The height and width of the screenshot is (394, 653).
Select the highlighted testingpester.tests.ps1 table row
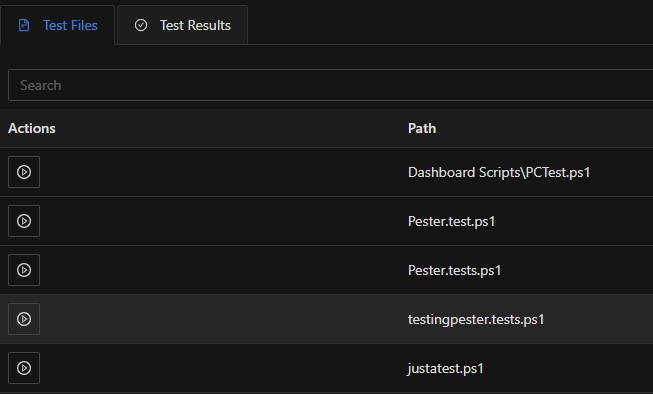coord(326,319)
